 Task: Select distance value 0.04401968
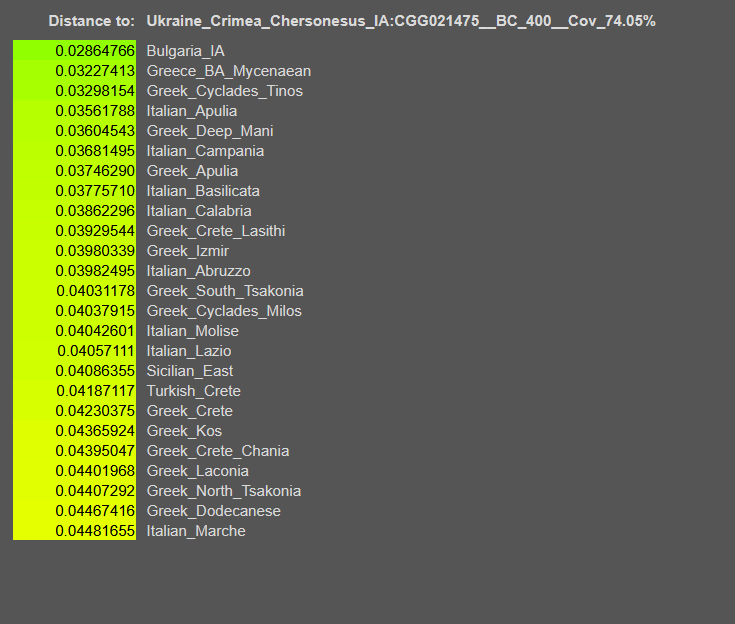point(95,471)
